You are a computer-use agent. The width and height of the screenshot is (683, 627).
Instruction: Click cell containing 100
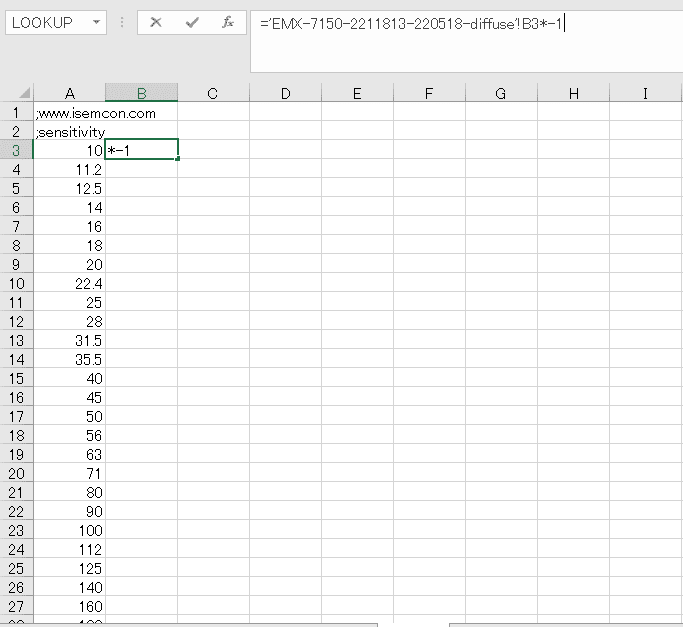[x=69, y=530]
